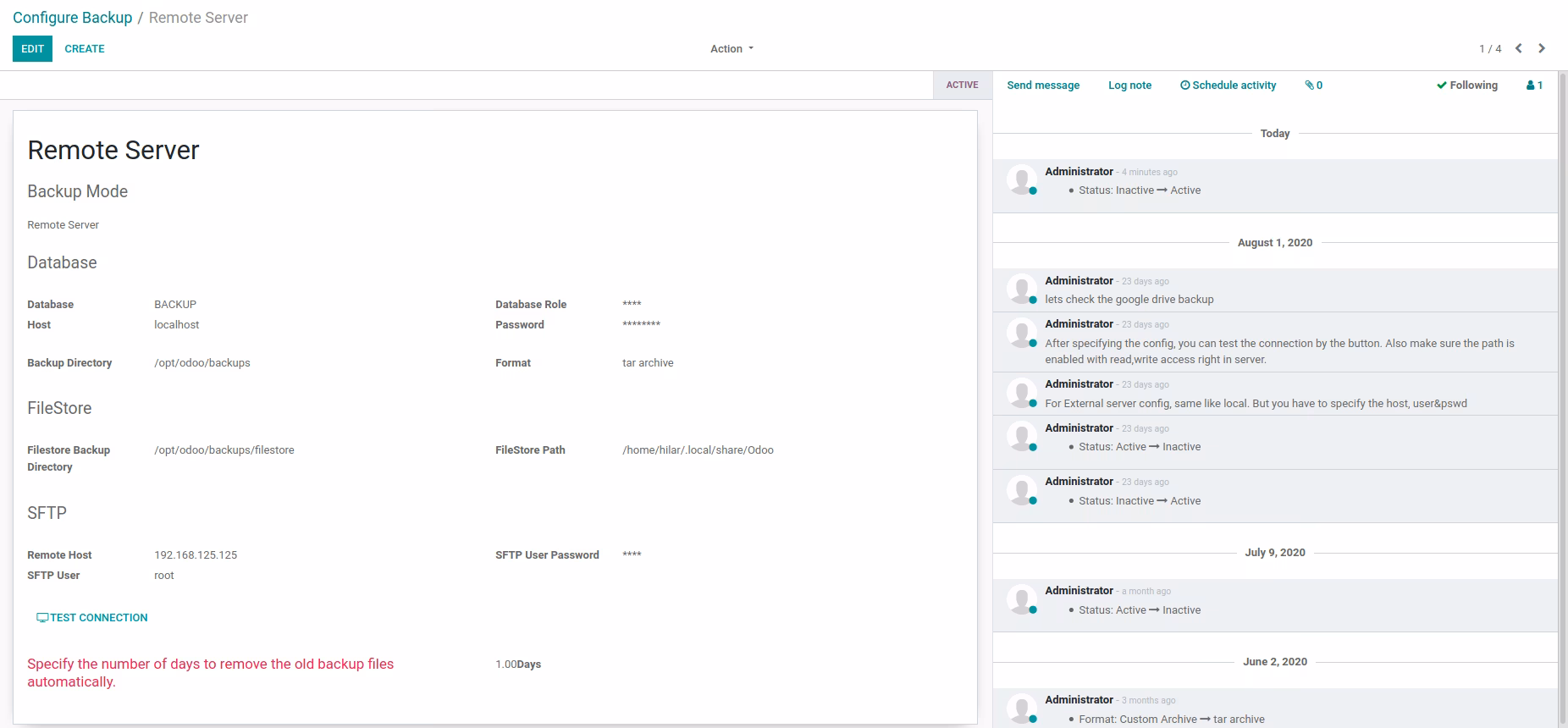Click Backup Directory value /opt/odoo/backups
Screen dimensions: 1568x728
click(x=202, y=363)
